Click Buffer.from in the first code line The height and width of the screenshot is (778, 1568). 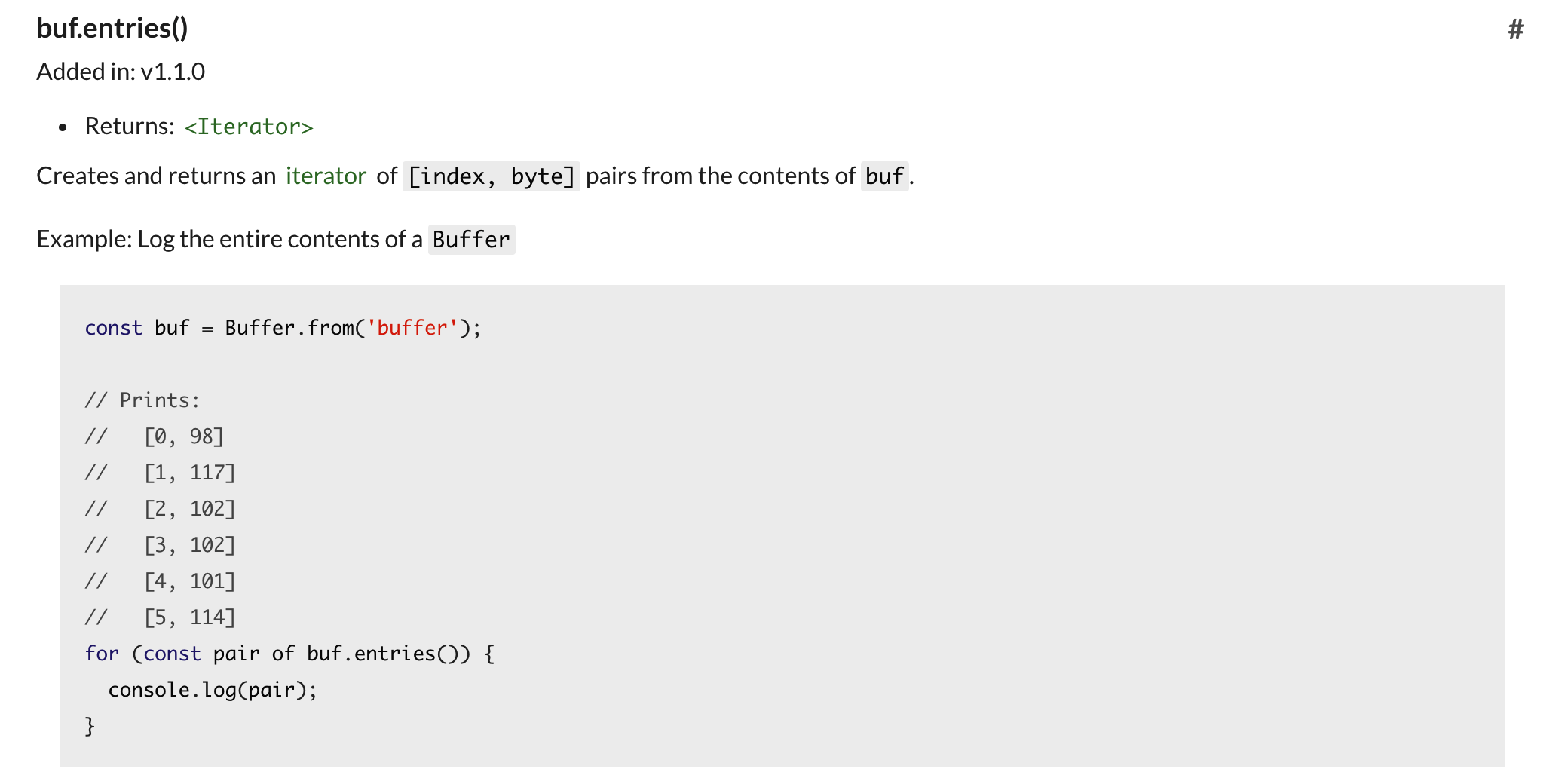289,328
